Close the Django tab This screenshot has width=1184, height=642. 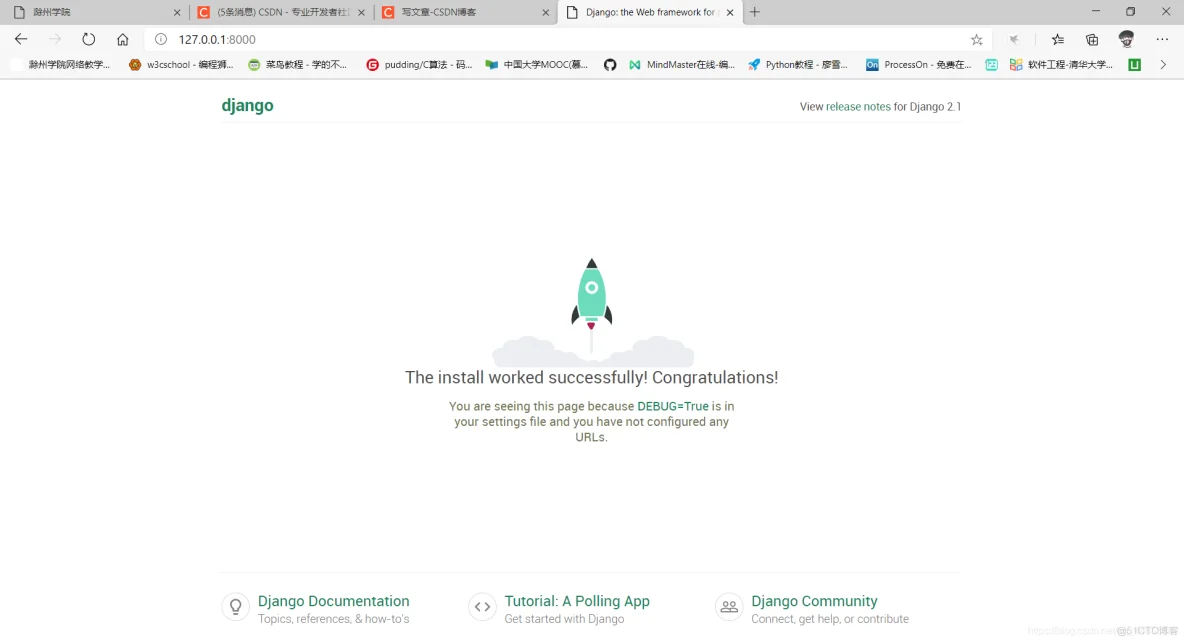(729, 12)
